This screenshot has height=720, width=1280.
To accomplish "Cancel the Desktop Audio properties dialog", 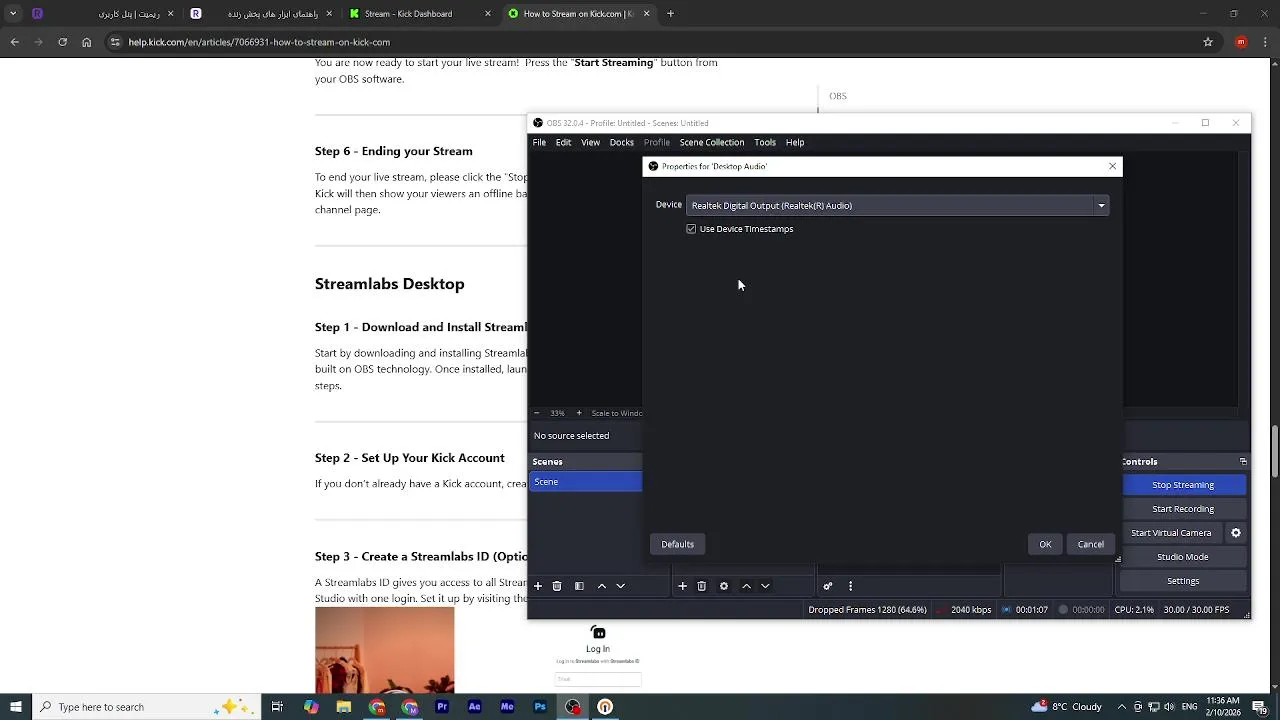I will (1091, 544).
